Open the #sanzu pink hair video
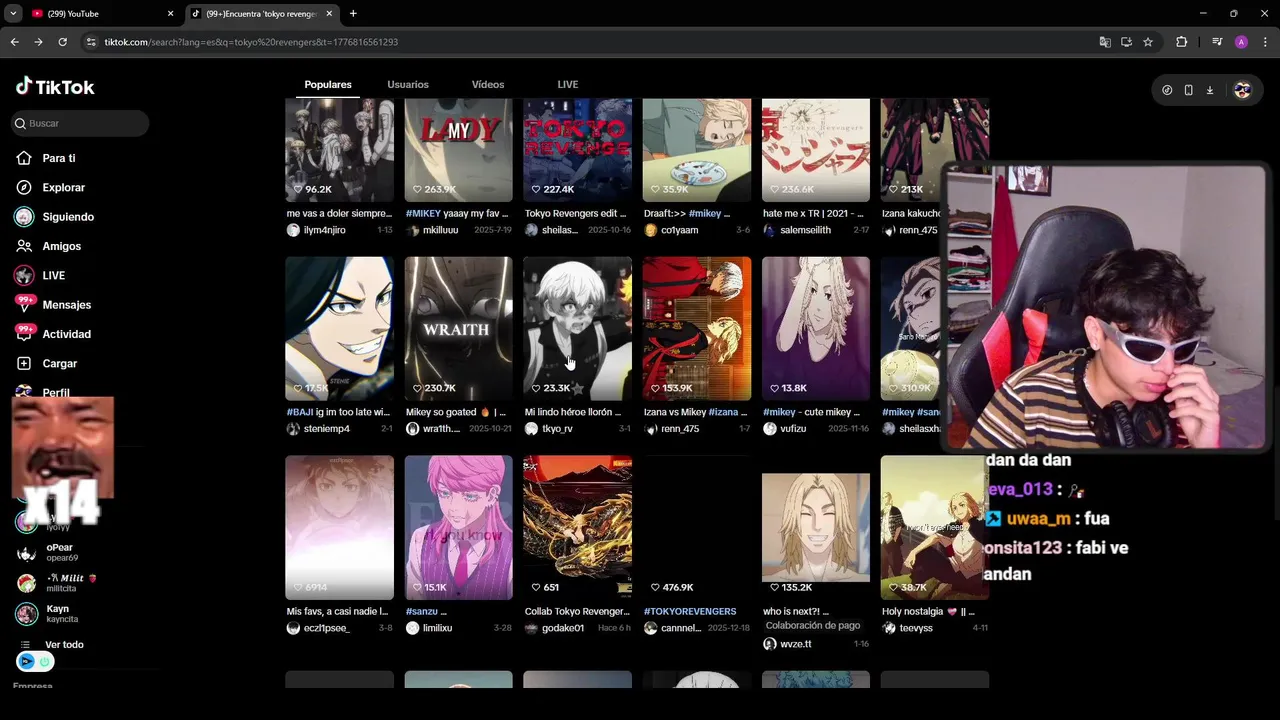 click(458, 527)
